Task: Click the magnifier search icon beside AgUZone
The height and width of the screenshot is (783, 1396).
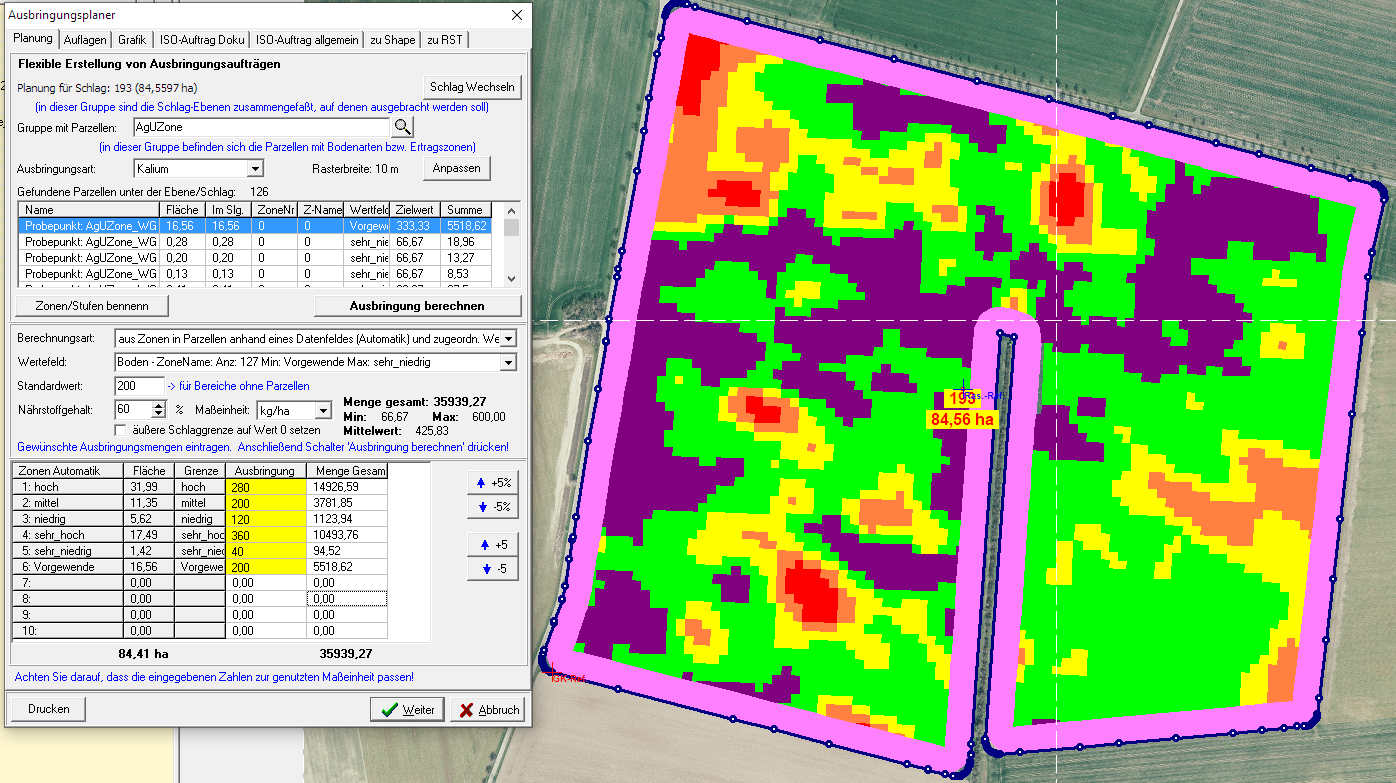Action: tap(402, 127)
